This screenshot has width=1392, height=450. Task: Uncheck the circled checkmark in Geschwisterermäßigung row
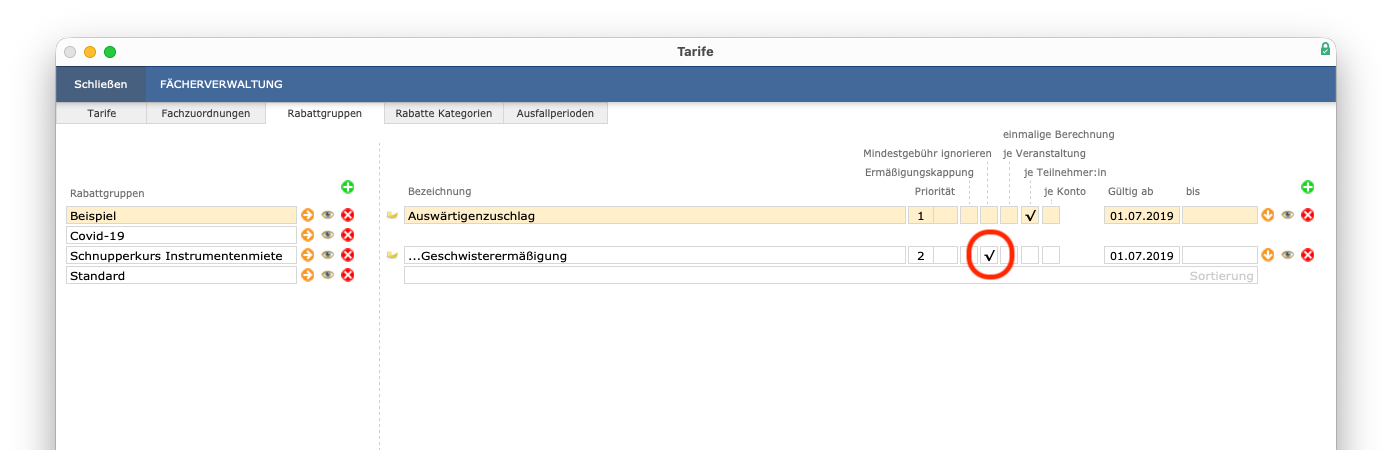click(x=989, y=255)
